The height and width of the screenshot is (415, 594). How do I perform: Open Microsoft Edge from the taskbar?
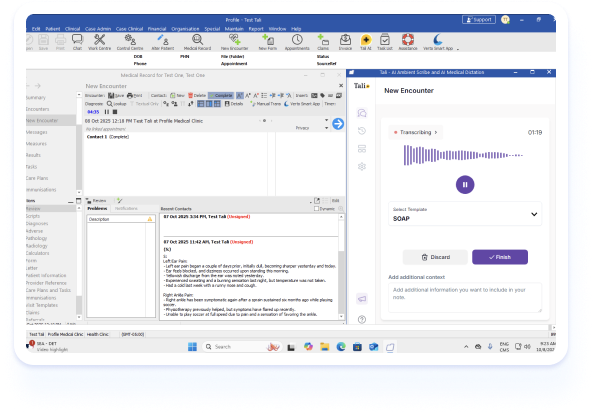(x=341, y=347)
